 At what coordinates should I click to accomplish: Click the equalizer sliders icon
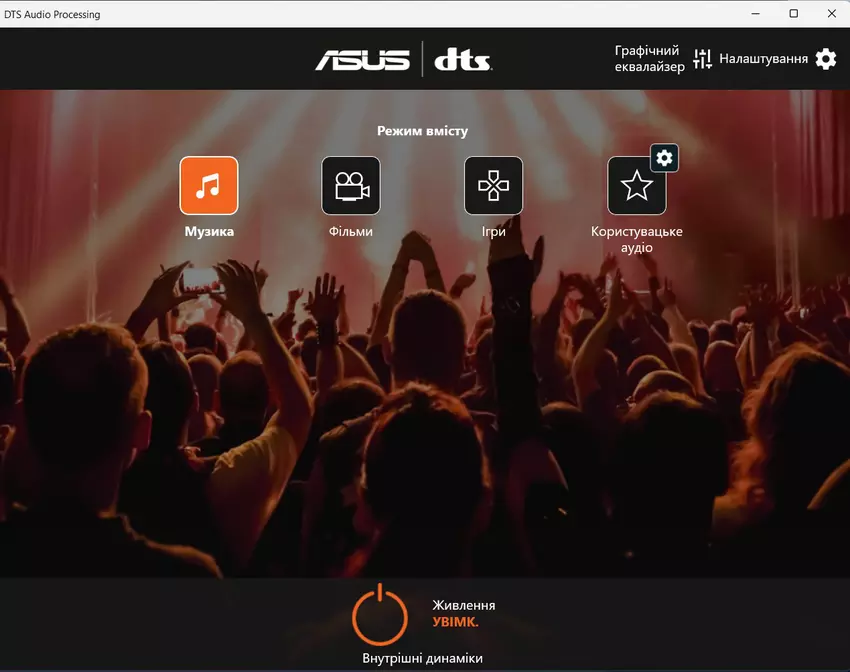(702, 59)
